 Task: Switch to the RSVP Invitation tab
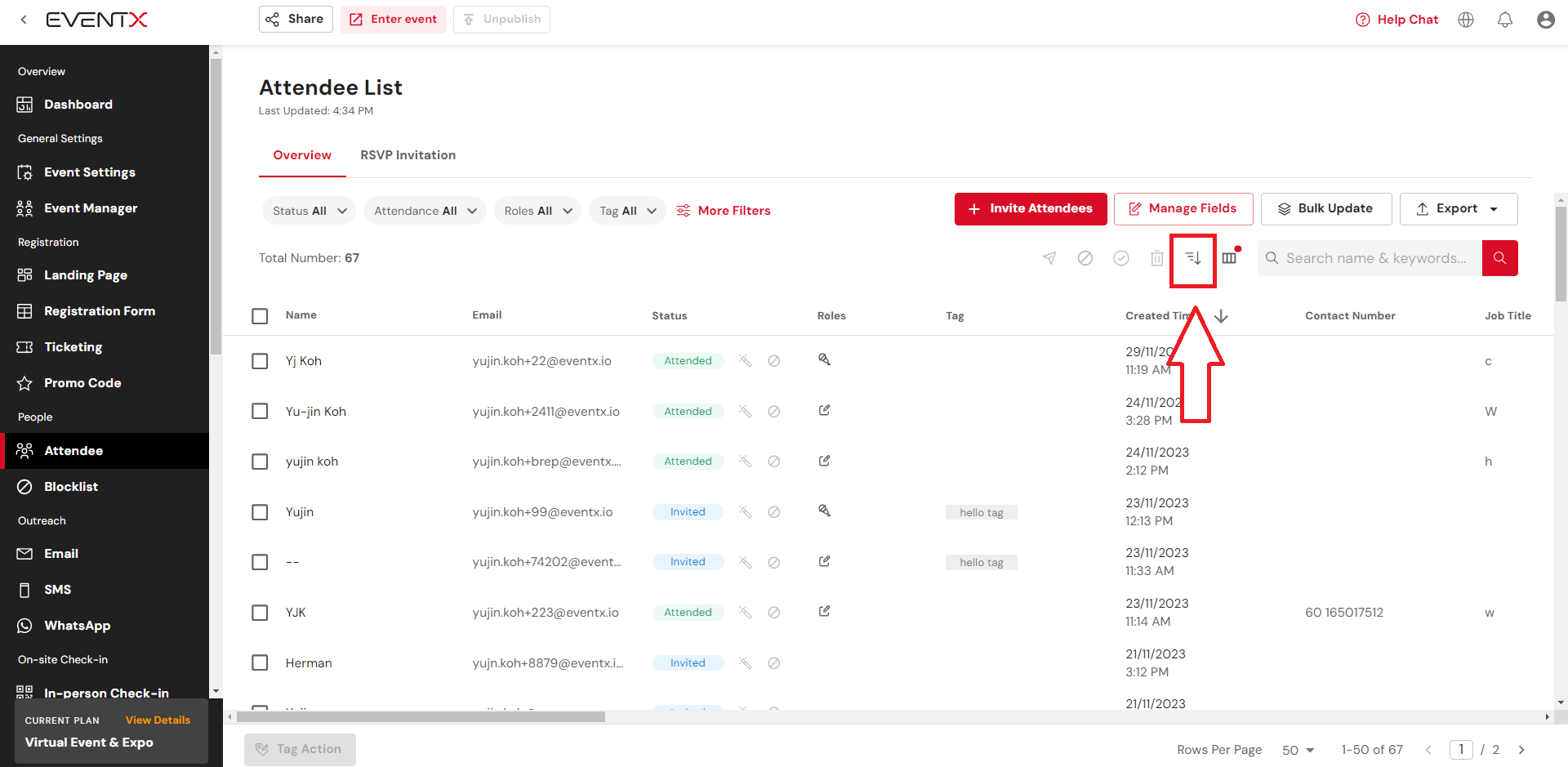pyautogui.click(x=408, y=155)
